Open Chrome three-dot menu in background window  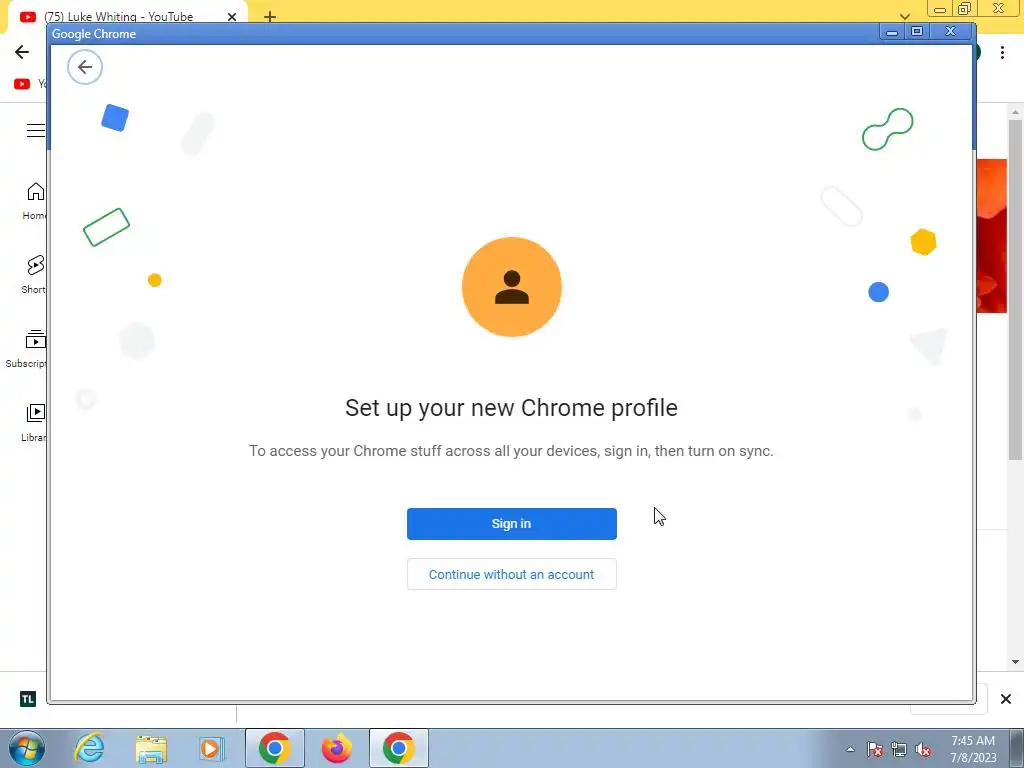pyautogui.click(x=1002, y=52)
